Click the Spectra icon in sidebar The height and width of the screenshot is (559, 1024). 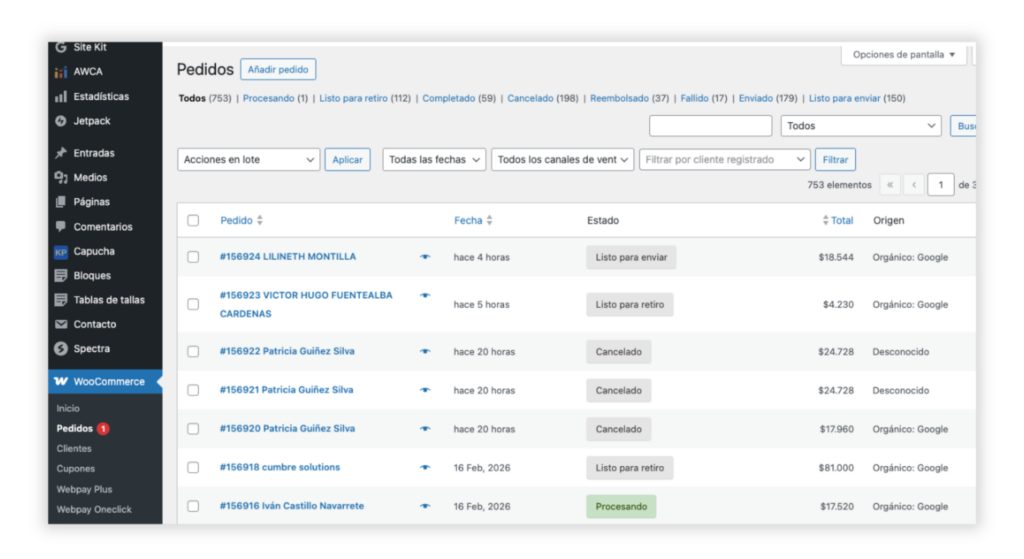tap(62, 349)
